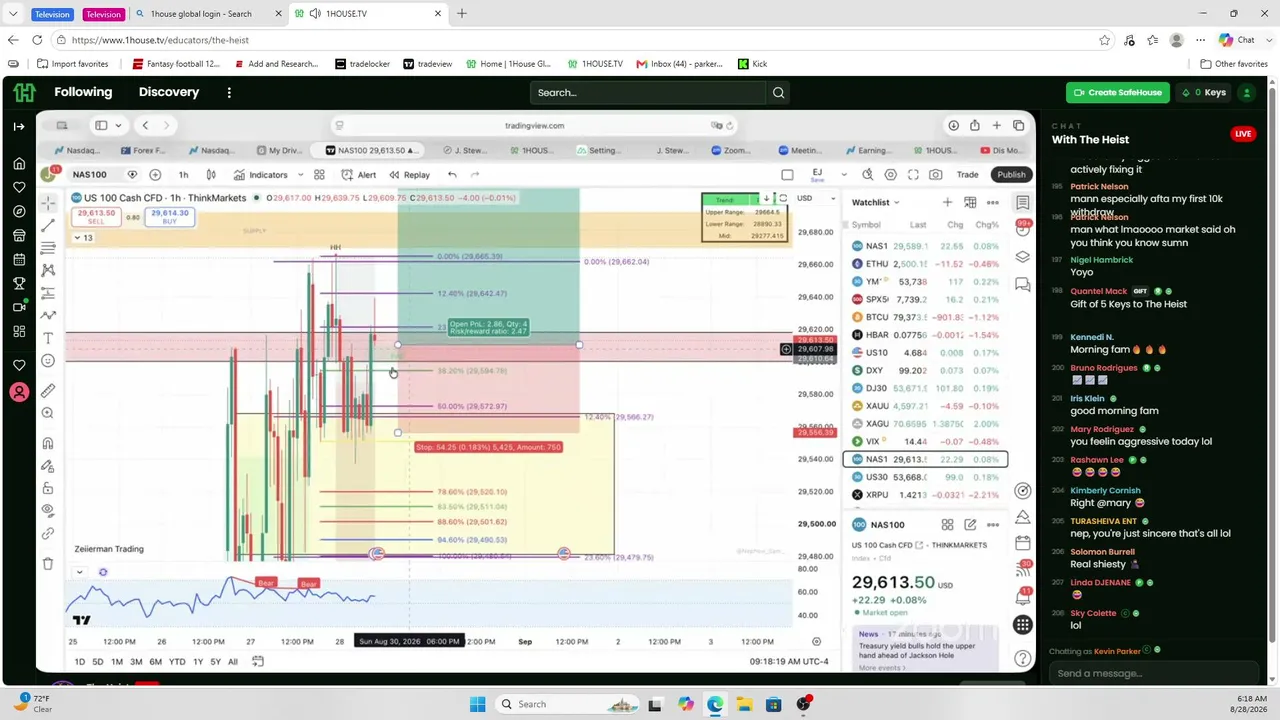
Task: Select the trend line drawing tool
Action: (x=48, y=225)
